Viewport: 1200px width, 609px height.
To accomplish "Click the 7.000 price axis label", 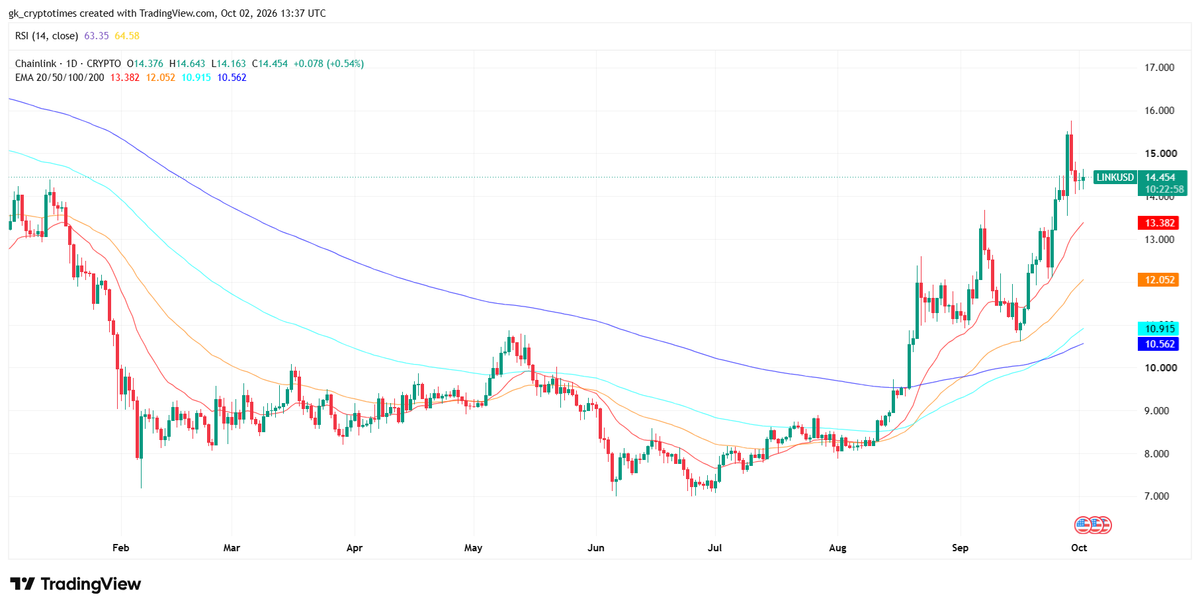I will [1159, 497].
